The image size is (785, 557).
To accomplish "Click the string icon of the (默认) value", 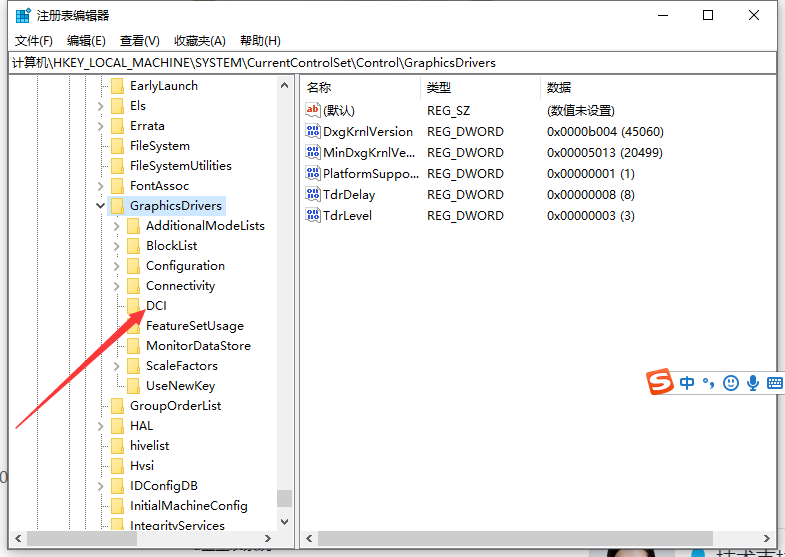I will (x=312, y=110).
